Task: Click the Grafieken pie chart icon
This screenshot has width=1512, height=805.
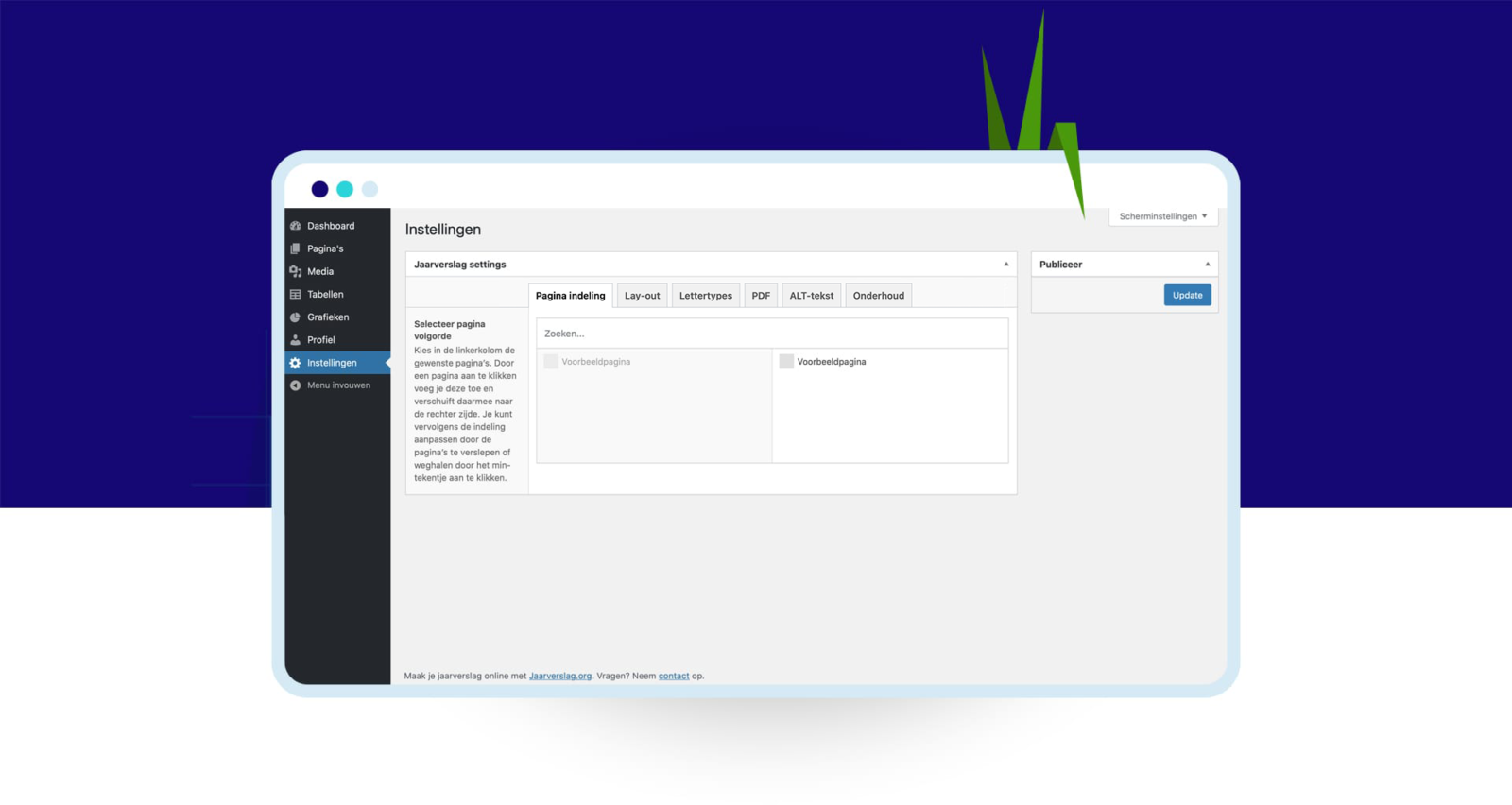Action: click(296, 317)
